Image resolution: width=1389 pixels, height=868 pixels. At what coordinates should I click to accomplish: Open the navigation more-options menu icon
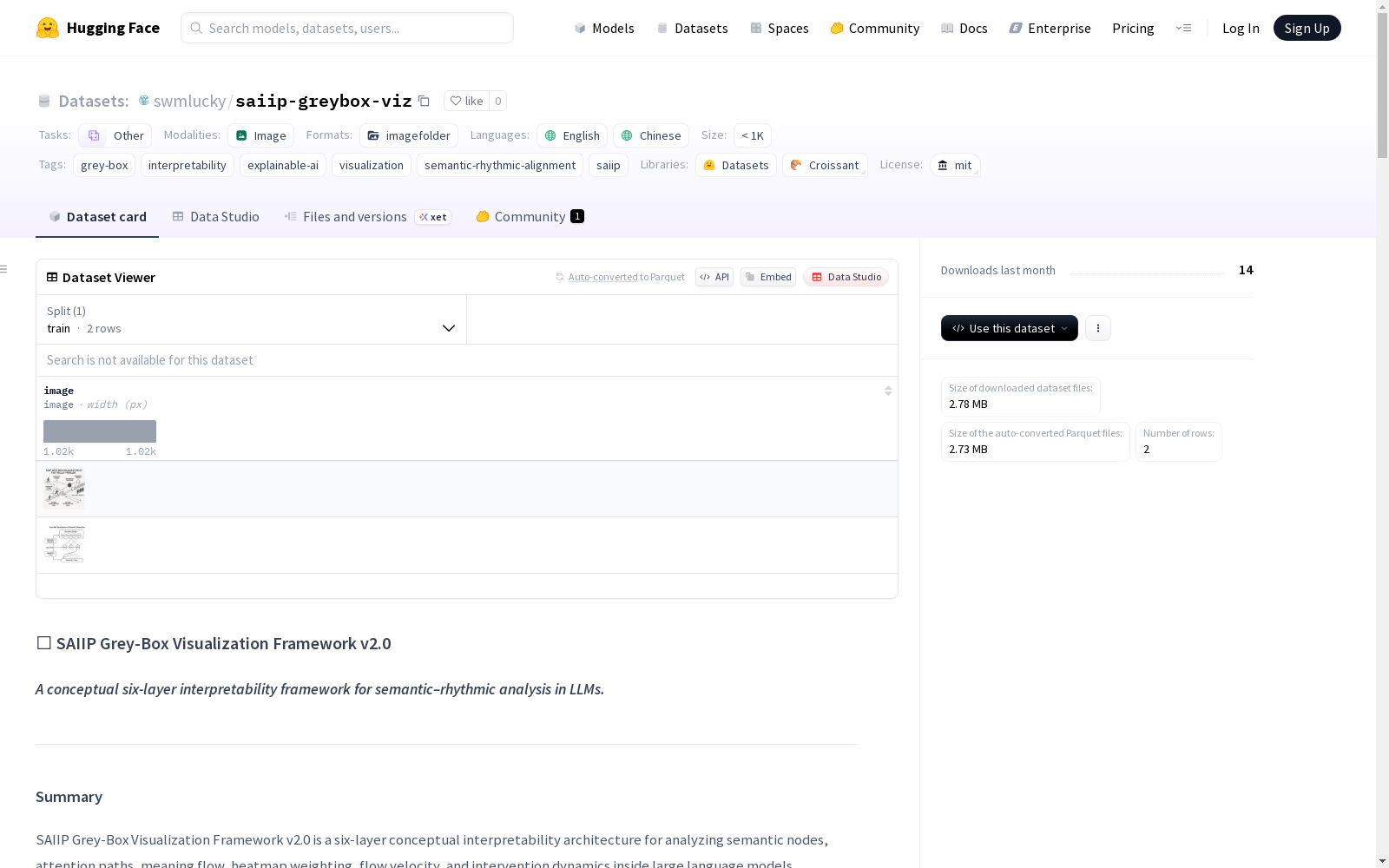click(1183, 28)
